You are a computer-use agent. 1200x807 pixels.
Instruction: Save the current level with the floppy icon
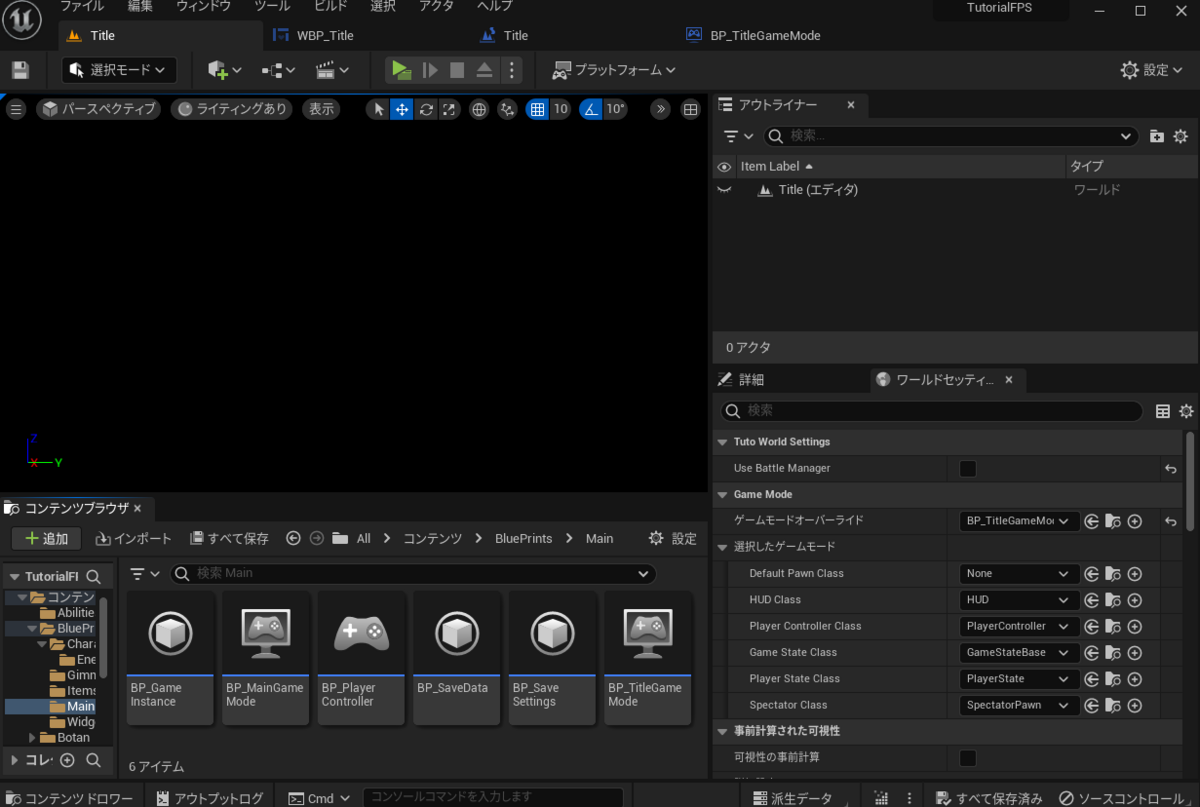click(20, 70)
